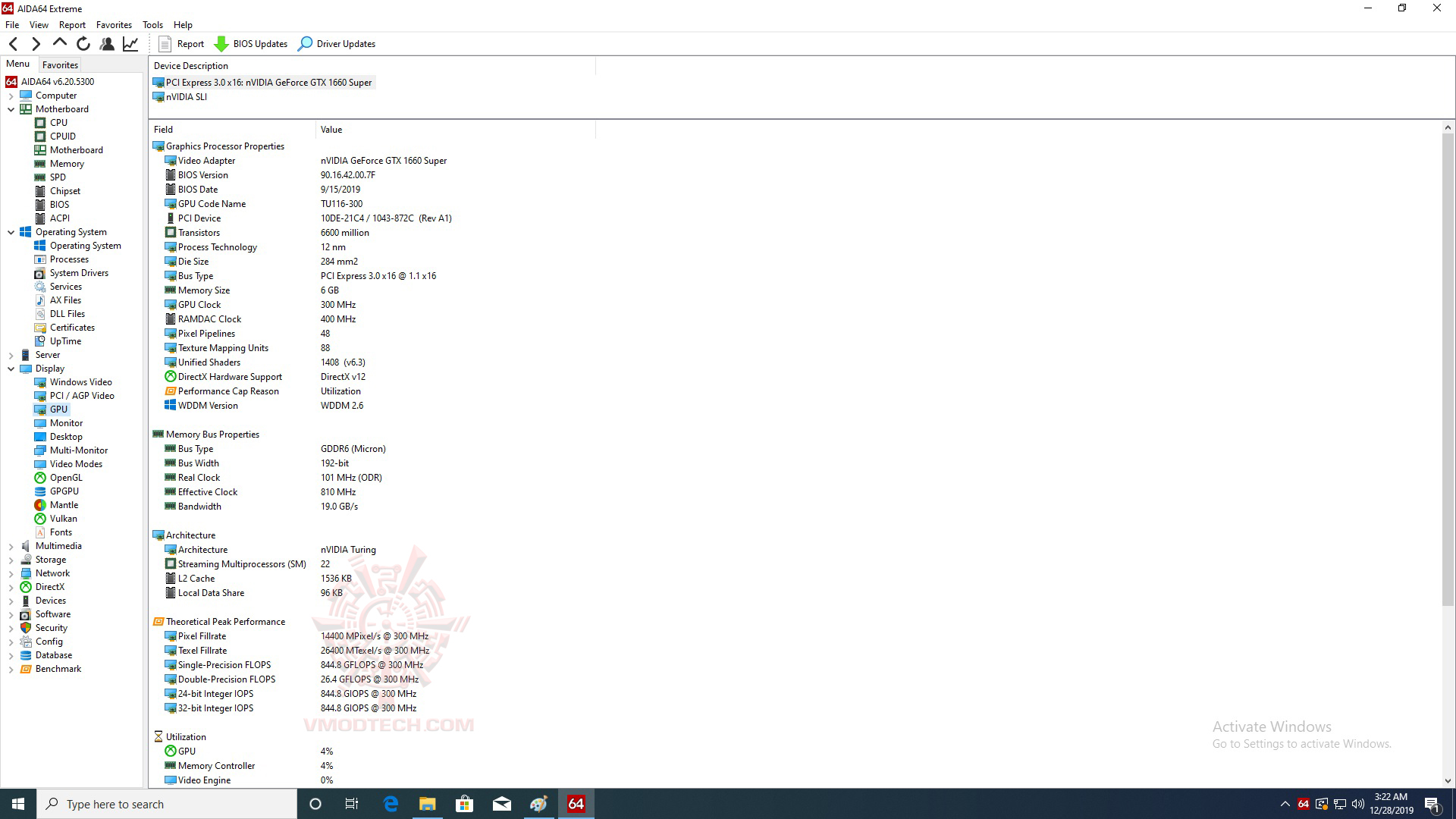Open Microsoft Edge from the taskbar
Screen dimensions: 1456x819
click(x=391, y=804)
